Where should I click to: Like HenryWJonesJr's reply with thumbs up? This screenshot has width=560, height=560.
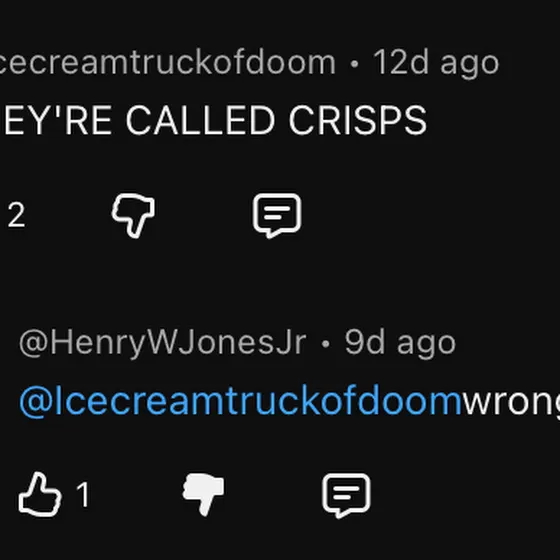pos(40,495)
